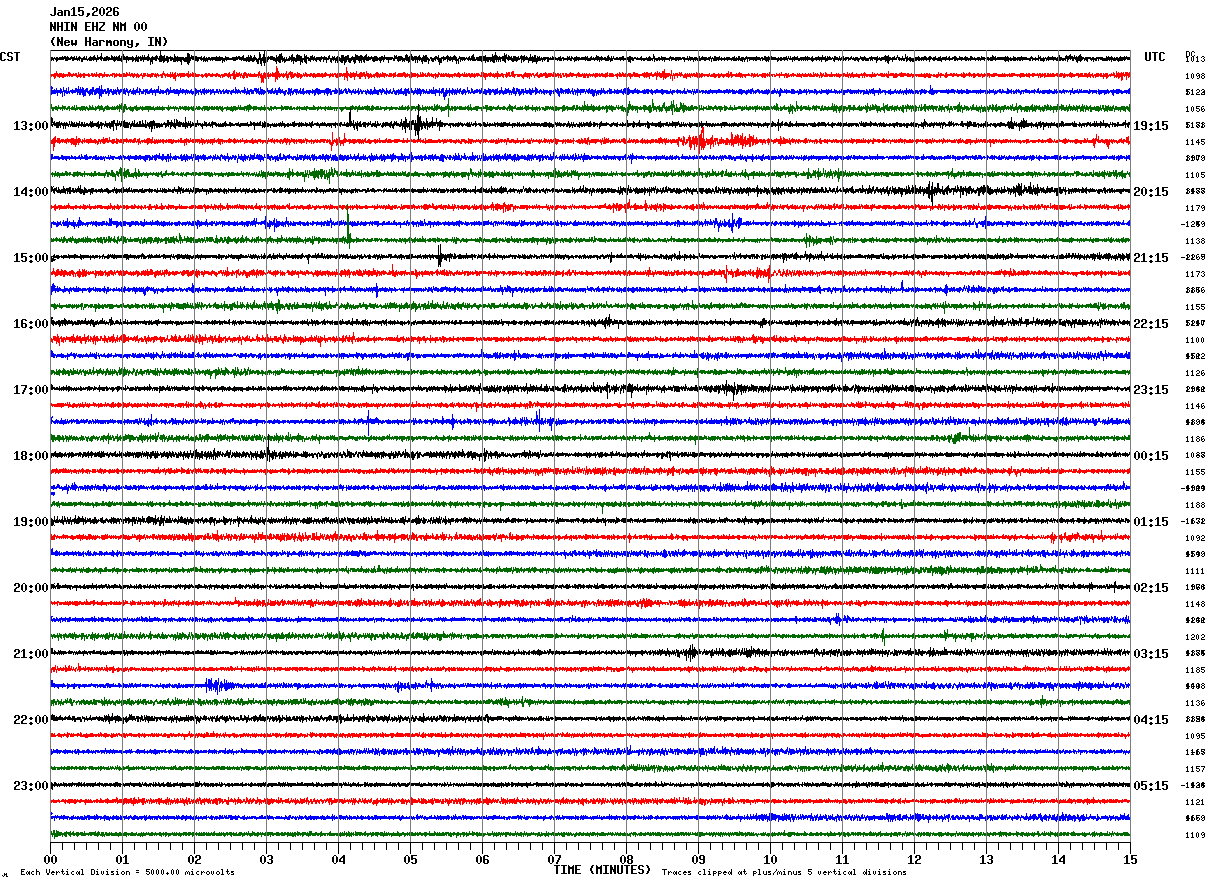Click the vertical division microvolts note
This screenshot has width=1210, height=886.
click(127, 873)
